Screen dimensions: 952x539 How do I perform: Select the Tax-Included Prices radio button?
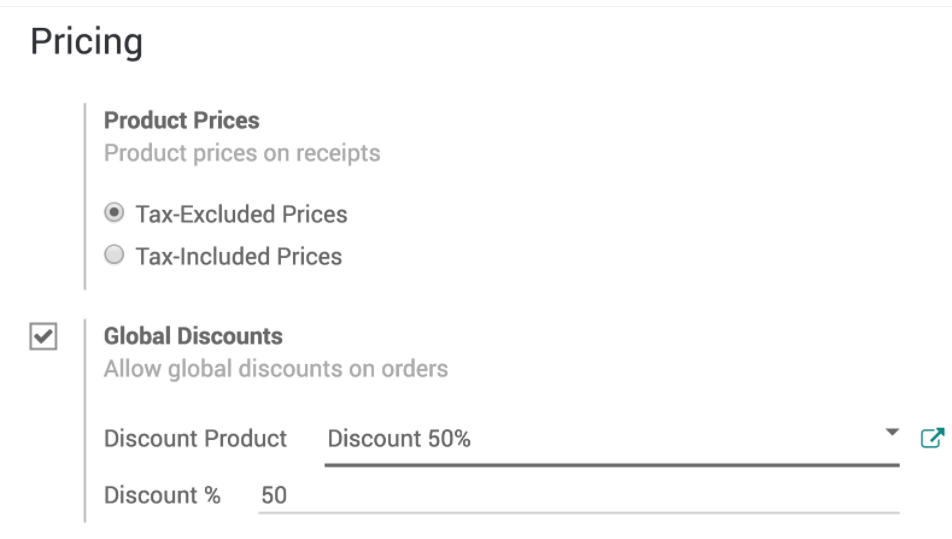pos(115,256)
